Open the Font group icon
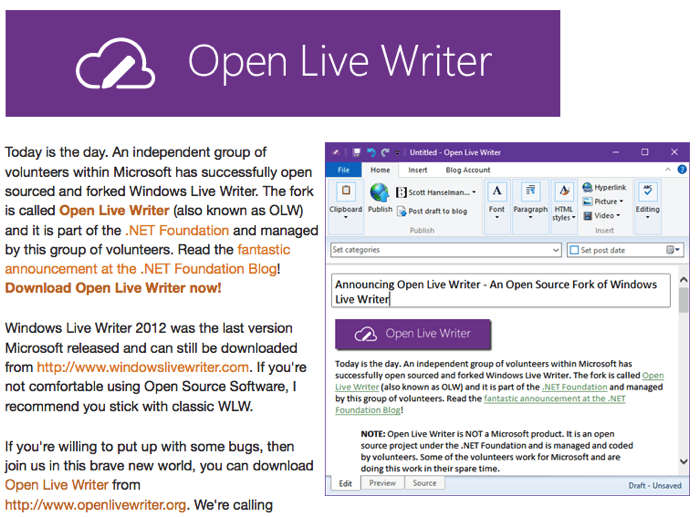This screenshot has width=700, height=517. [x=497, y=191]
